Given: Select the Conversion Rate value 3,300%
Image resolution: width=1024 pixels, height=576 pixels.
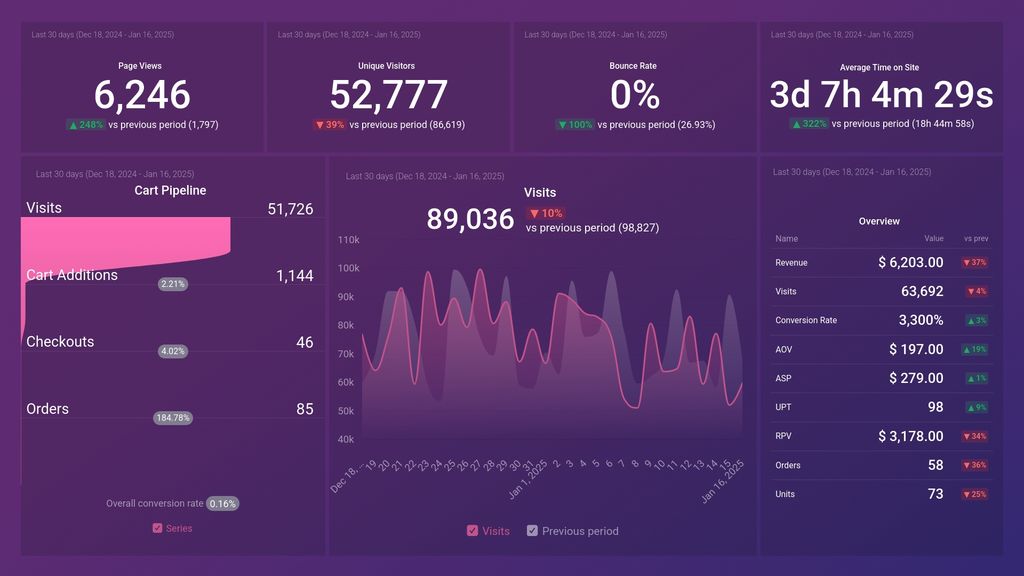Looking at the screenshot, I should [x=921, y=321].
